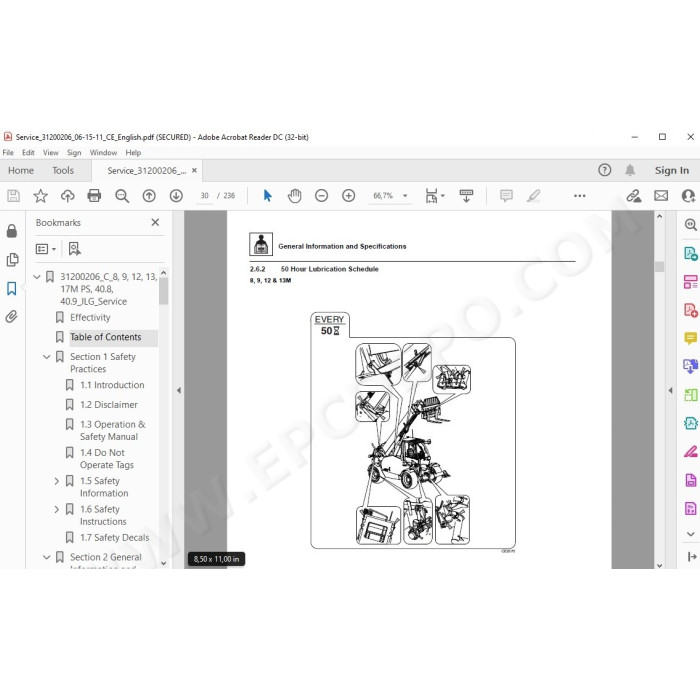Expand 1.5 Safety Information bookmark
700x700 pixels.
point(57,481)
